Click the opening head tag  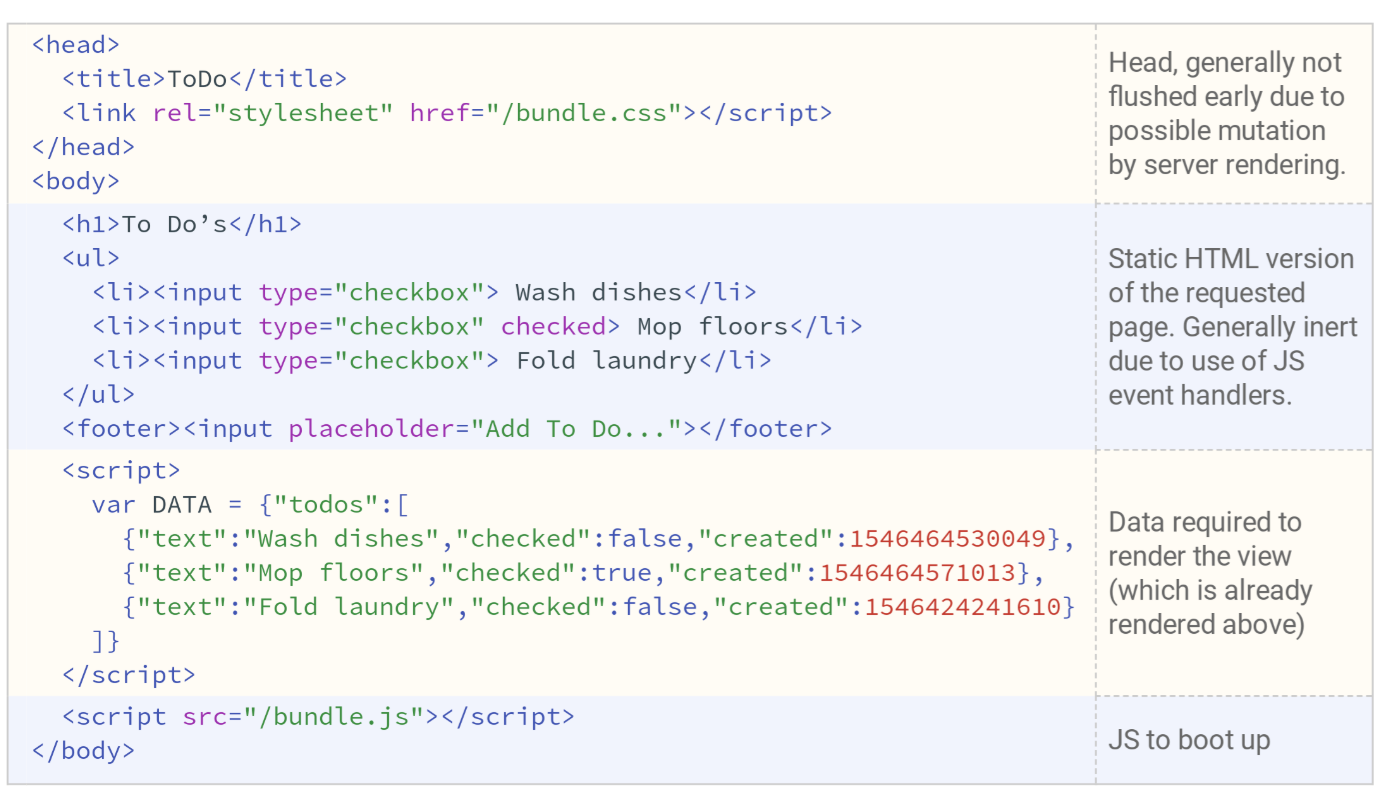point(76,45)
